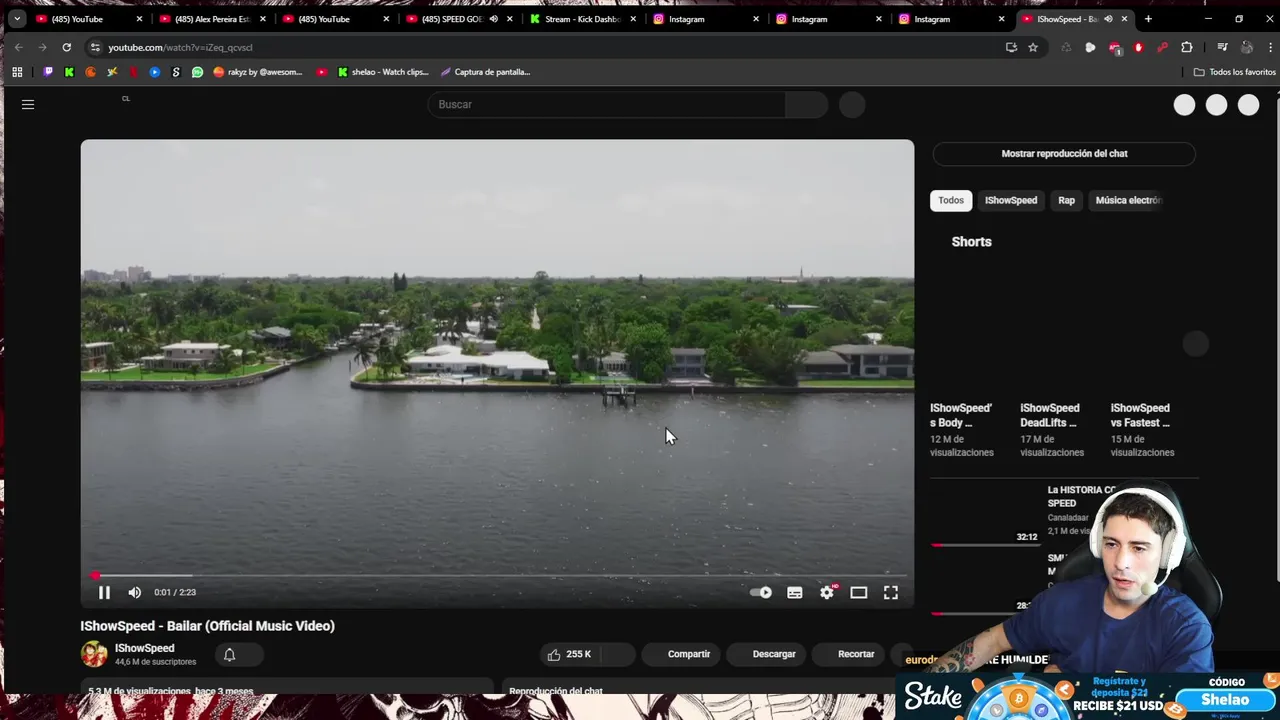The height and width of the screenshot is (720, 1280).
Task: Go back with the browser back arrow
Action: (18, 47)
